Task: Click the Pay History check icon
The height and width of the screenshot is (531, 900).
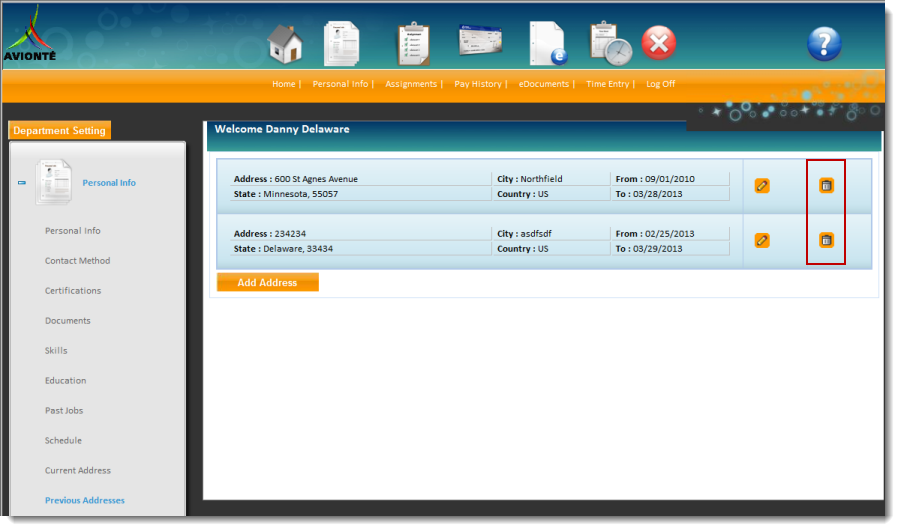Action: (479, 41)
